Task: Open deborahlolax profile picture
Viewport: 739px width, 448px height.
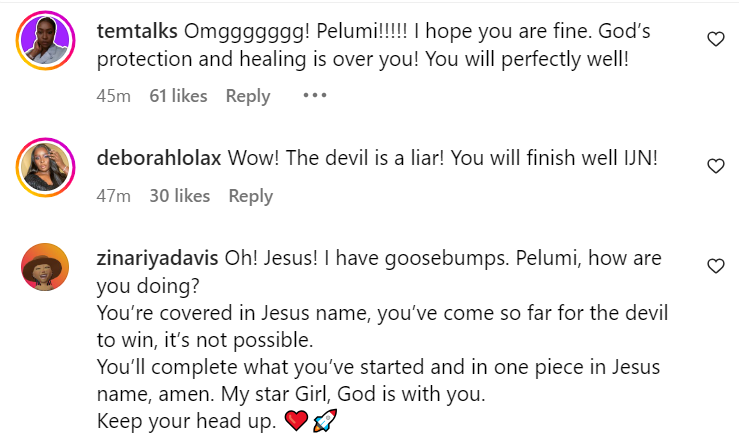Action: 46,169
